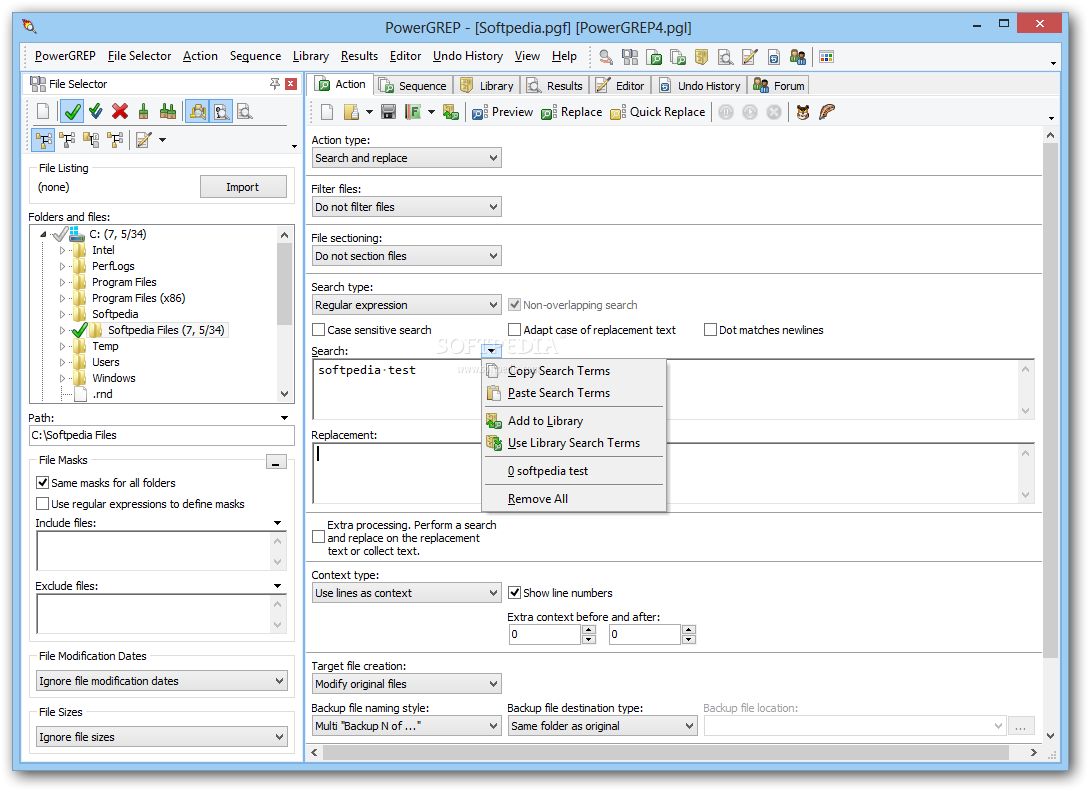Click the colored grid layout icon in the main toolbar

click(x=826, y=57)
